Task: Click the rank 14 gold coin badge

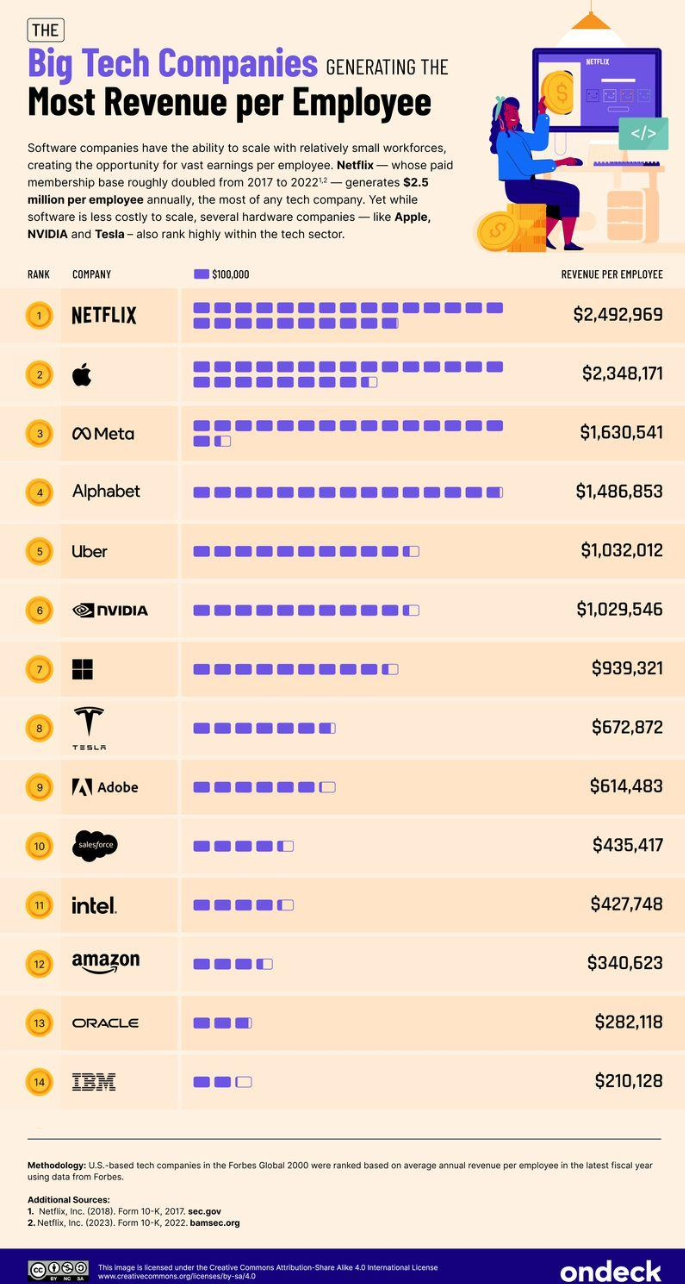Action: 39,1082
